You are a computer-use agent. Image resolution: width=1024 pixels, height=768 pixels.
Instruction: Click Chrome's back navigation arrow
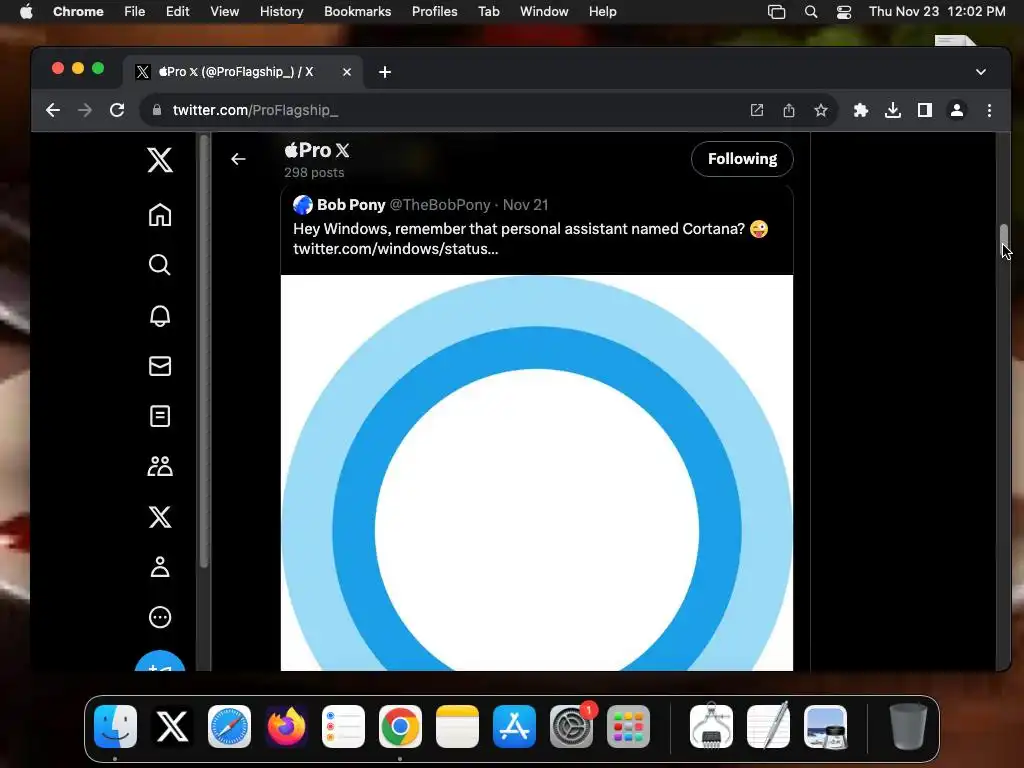pyautogui.click(x=53, y=110)
